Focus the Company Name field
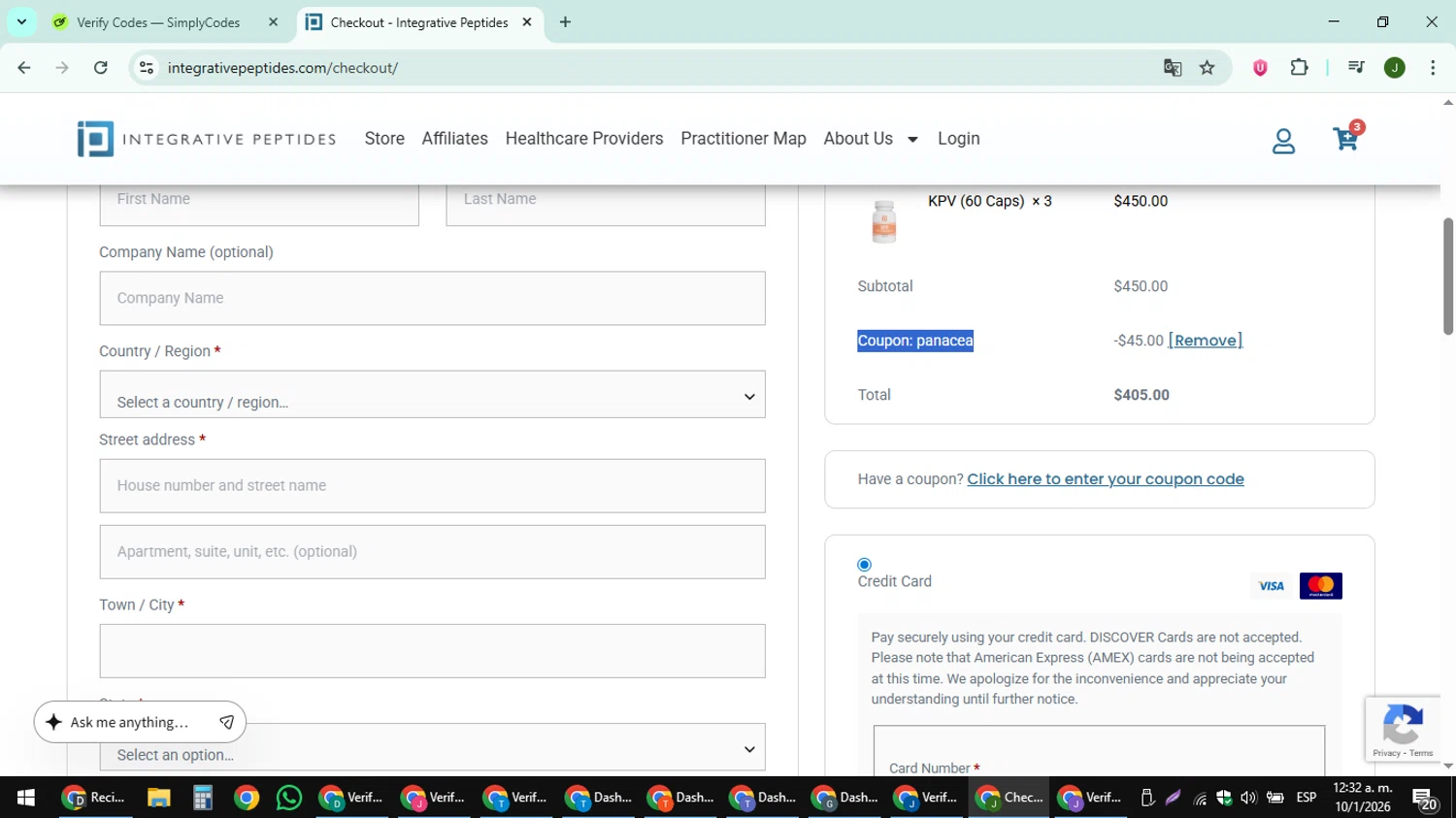1456x818 pixels. pyautogui.click(x=432, y=298)
